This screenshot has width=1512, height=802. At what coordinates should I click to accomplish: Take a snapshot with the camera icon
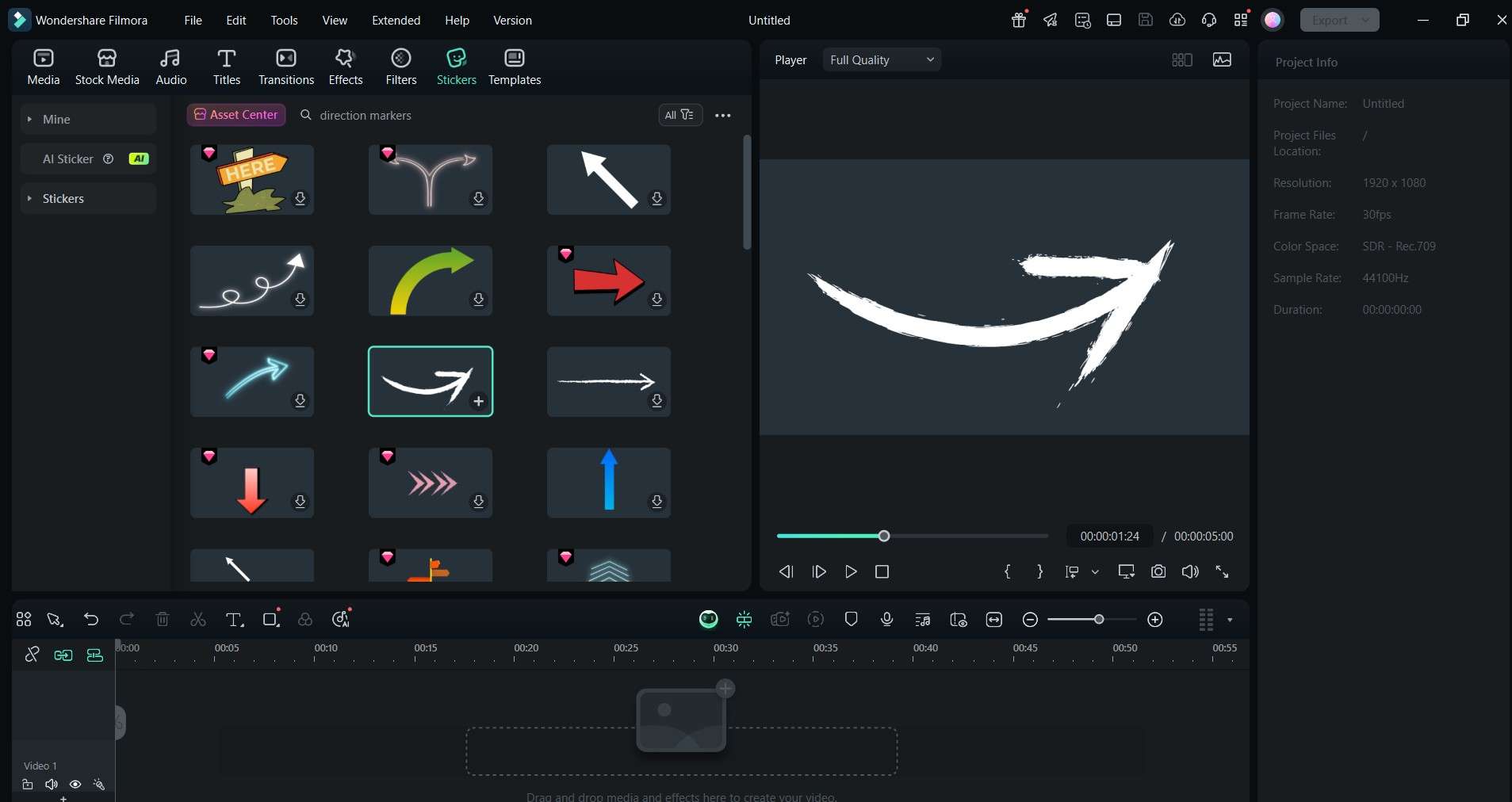click(1158, 571)
